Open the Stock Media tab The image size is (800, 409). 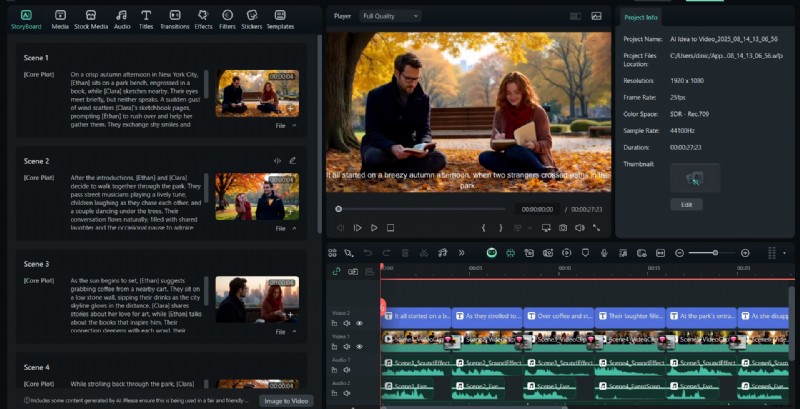pos(91,19)
